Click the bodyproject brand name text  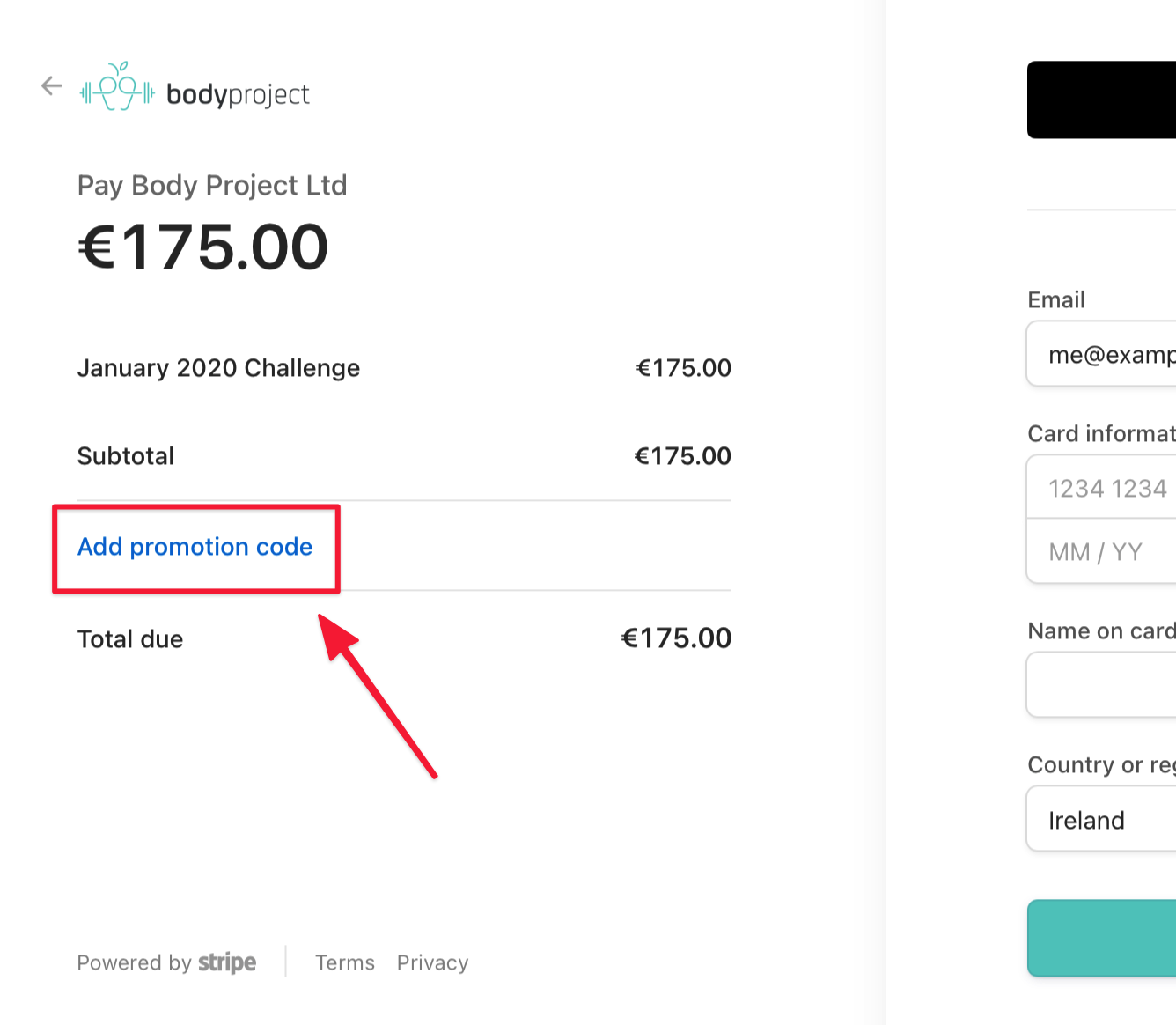click(x=238, y=93)
